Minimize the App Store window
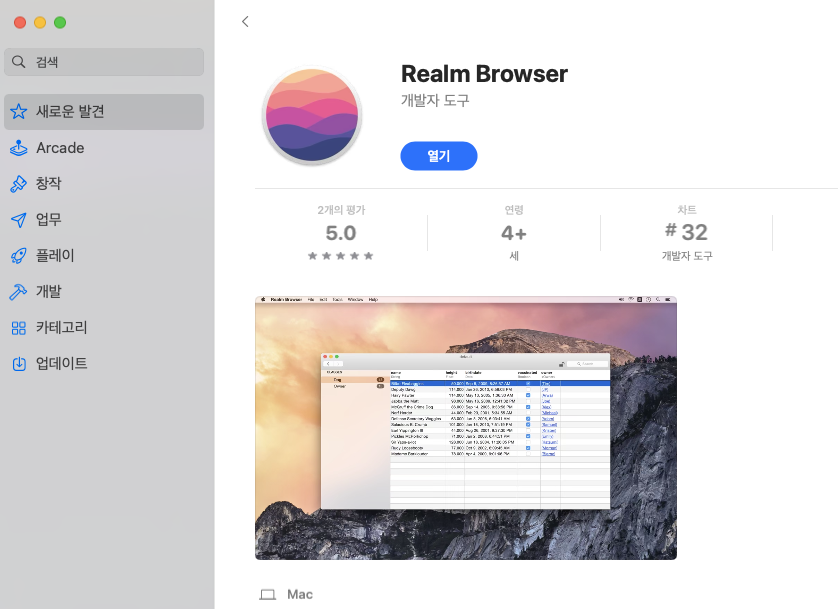Screen dimensions: 838x609 coord(40,22)
